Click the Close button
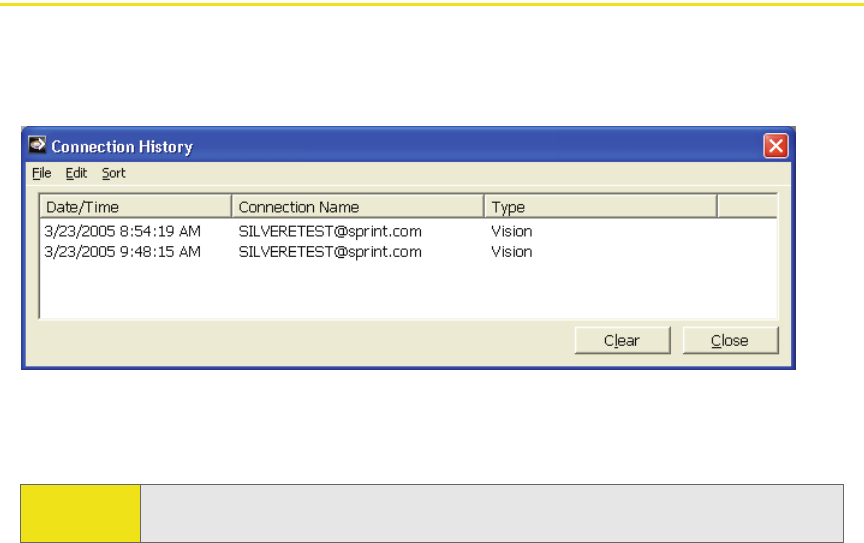The width and height of the screenshot is (864, 543). click(x=730, y=340)
